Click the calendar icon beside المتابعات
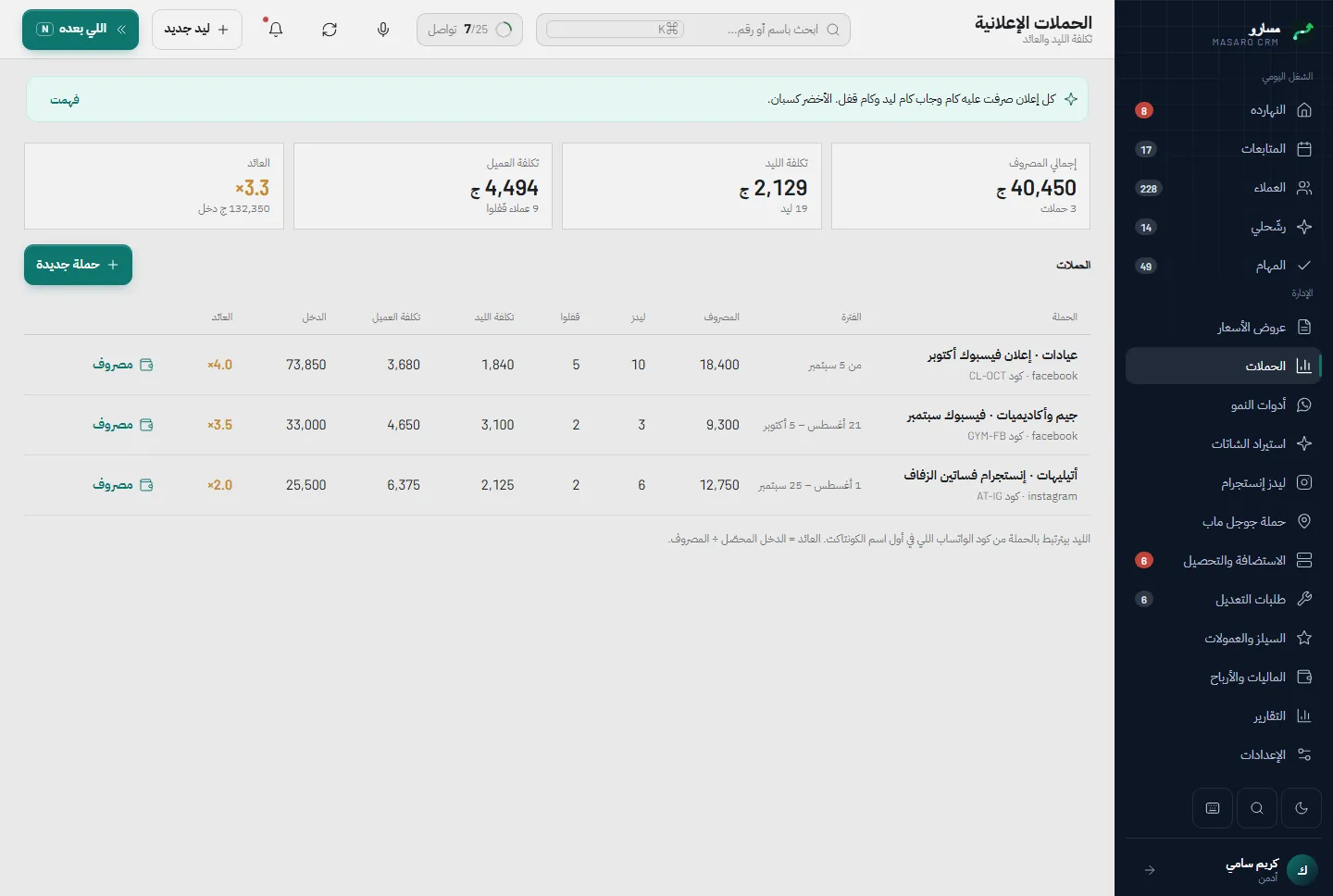Viewport: 1333px width, 896px height. pyautogui.click(x=1304, y=149)
